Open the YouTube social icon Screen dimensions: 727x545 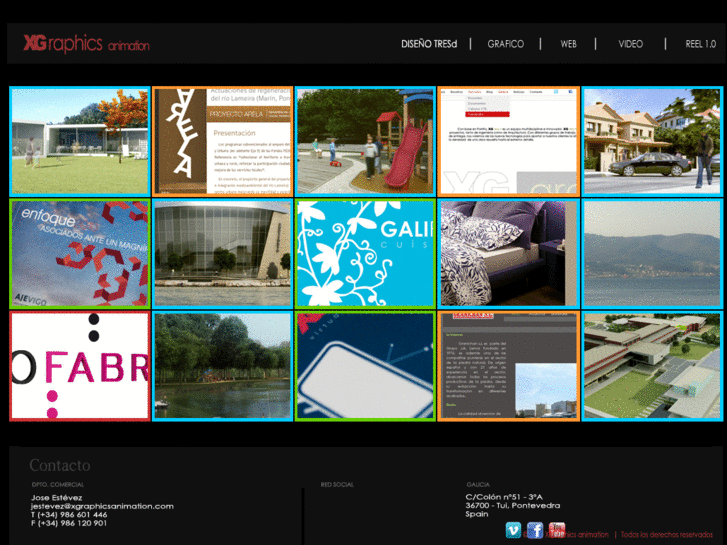(557, 529)
